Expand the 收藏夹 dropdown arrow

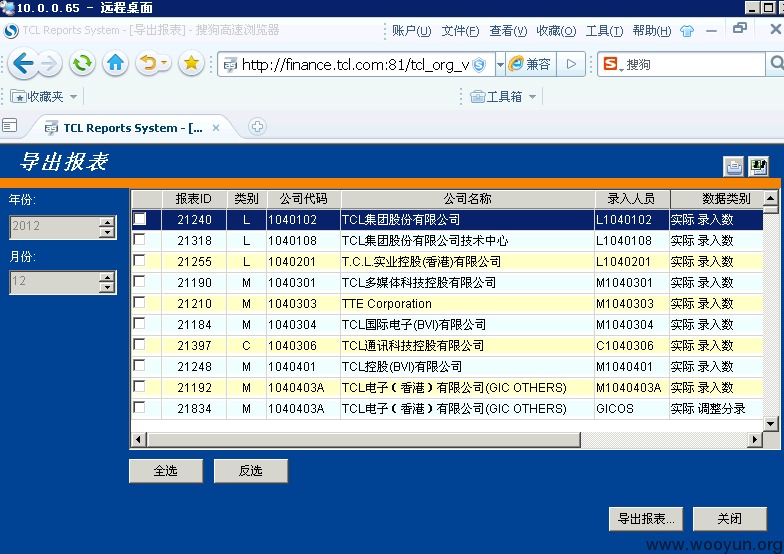pos(74,96)
